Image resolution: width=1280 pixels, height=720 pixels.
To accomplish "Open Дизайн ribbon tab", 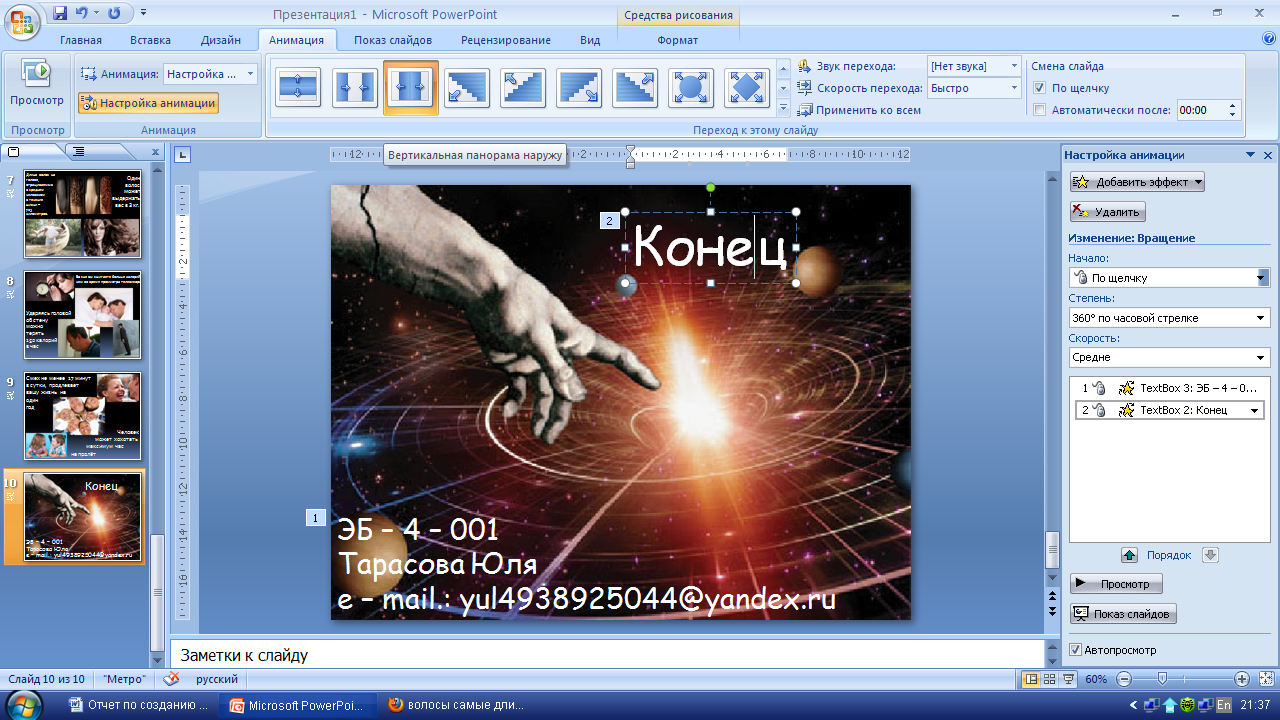I will tap(220, 40).
